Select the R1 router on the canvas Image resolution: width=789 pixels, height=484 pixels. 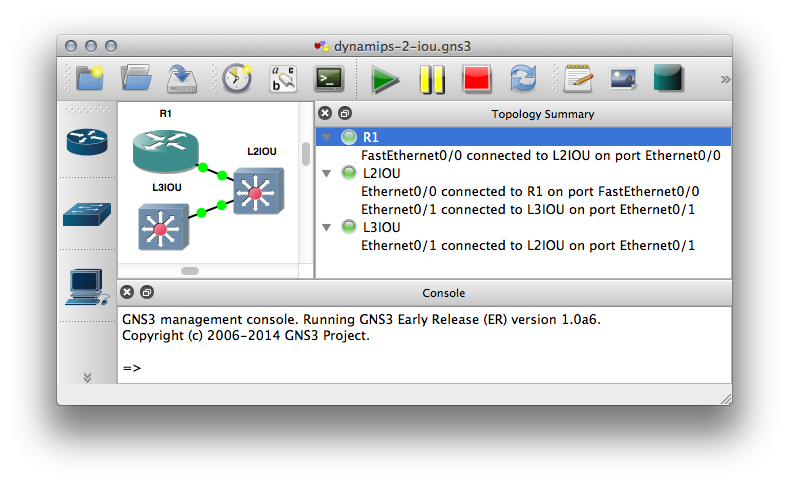pos(166,150)
